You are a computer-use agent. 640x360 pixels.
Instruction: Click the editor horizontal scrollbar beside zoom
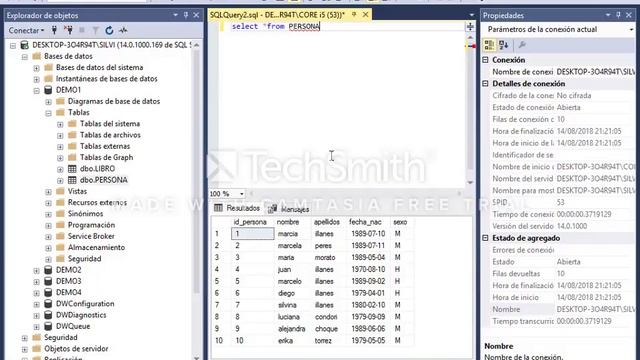[x=354, y=193]
